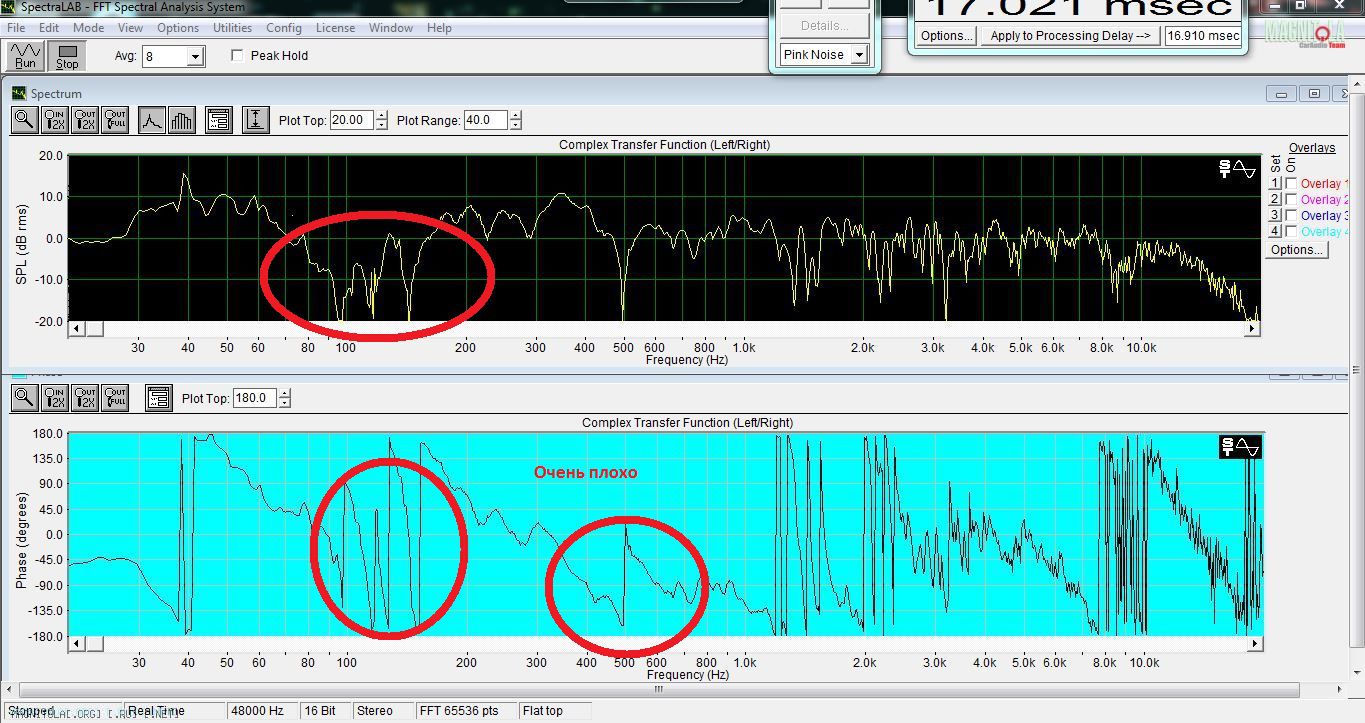This screenshot has height=723, width=1365.
Task: Open the View menu
Action: click(x=130, y=28)
